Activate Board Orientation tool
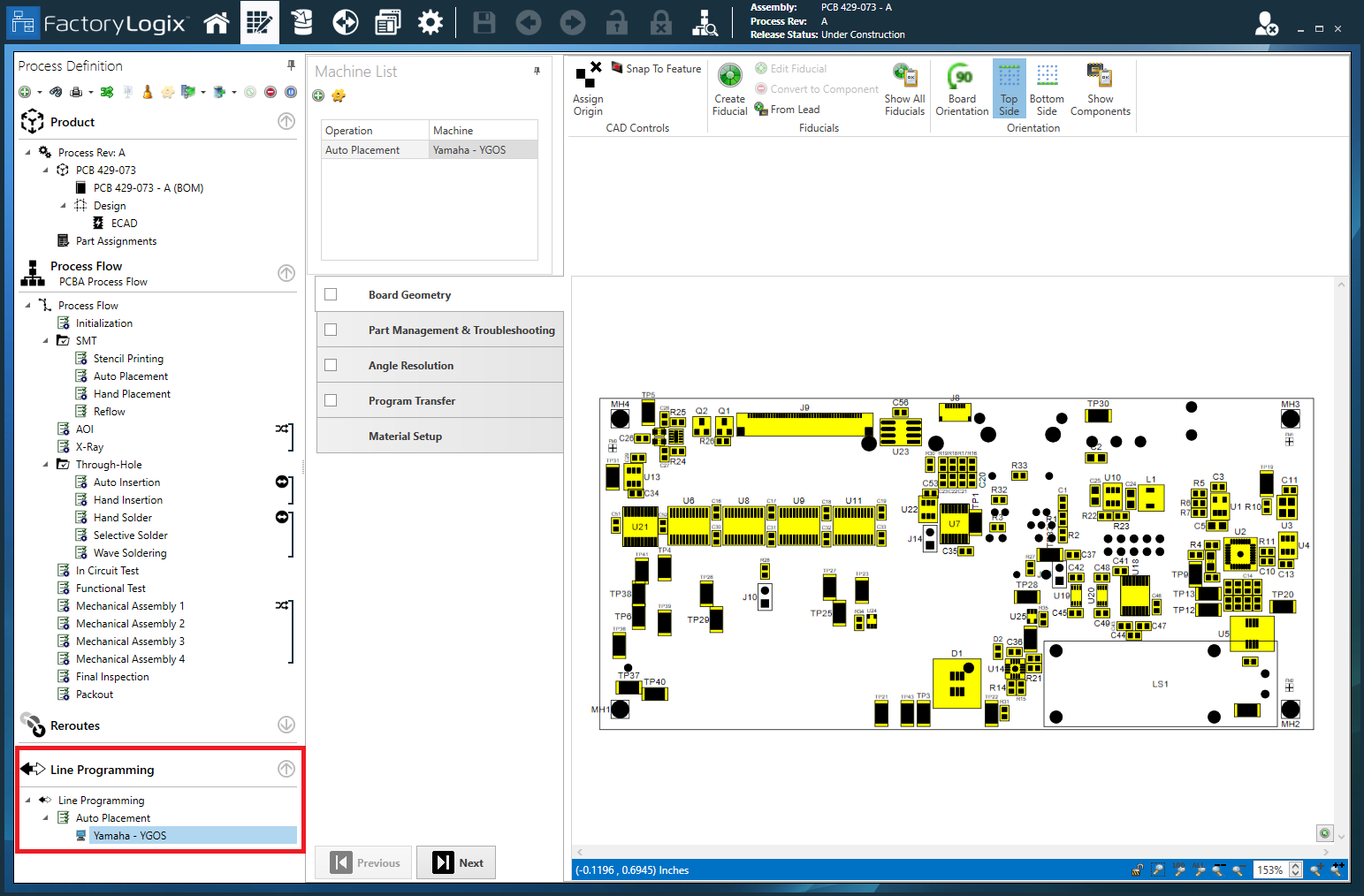1364x896 pixels. click(962, 87)
